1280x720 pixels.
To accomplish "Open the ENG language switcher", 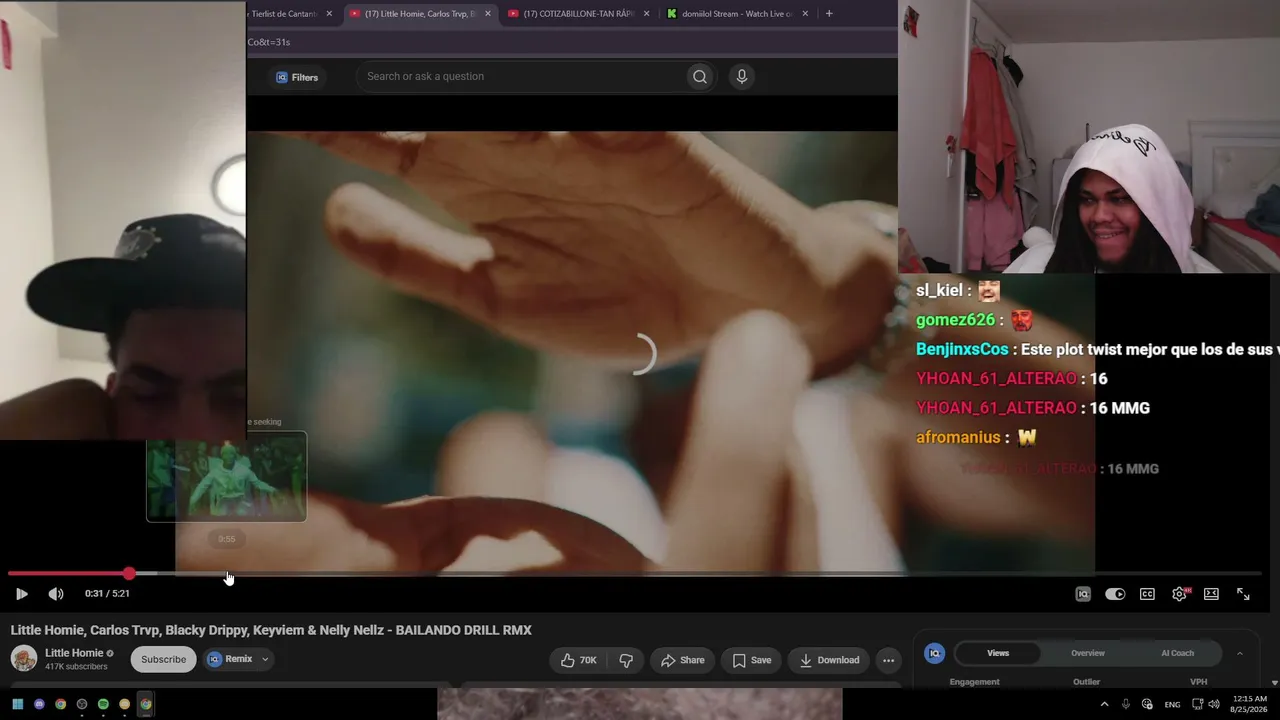I will [1172, 704].
